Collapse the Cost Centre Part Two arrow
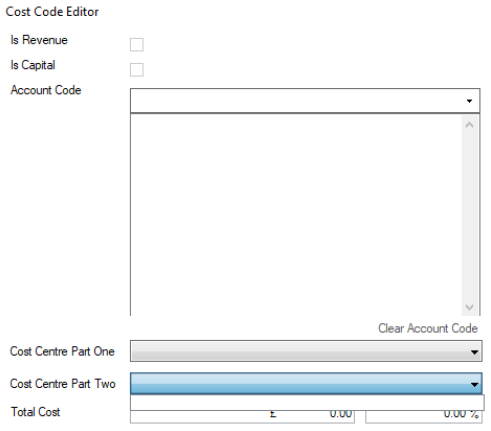This screenshot has width=491, height=431. click(474, 384)
